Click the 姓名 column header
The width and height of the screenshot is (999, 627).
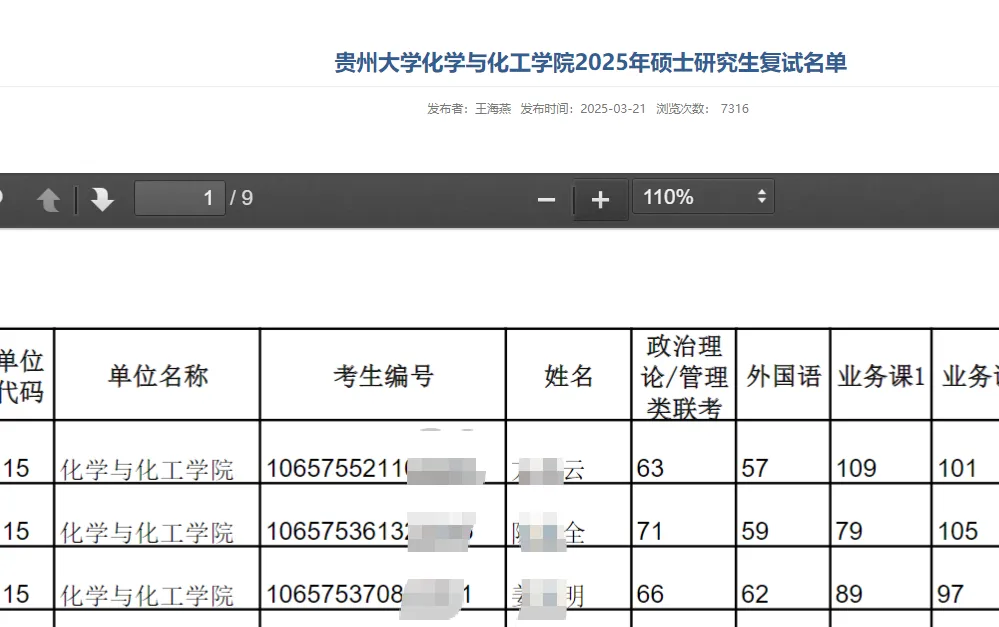tap(568, 375)
